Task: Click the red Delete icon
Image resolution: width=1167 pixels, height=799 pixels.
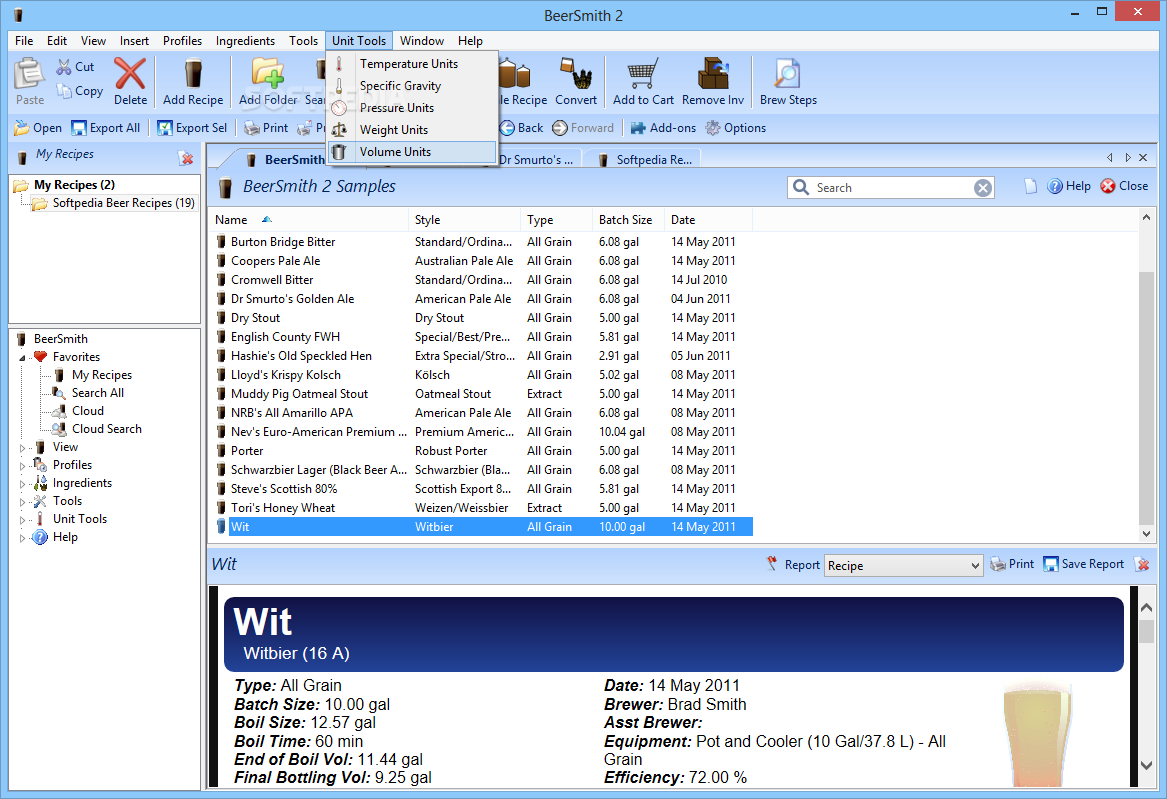Action: click(130, 74)
